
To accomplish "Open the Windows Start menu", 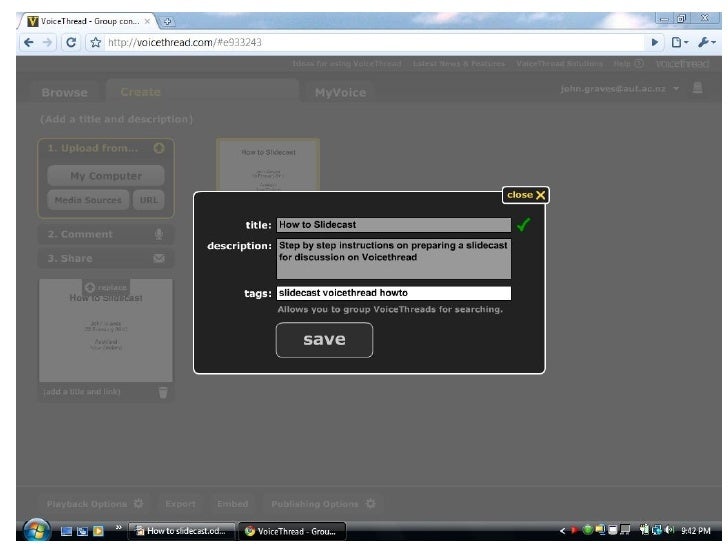I will tap(37, 530).
